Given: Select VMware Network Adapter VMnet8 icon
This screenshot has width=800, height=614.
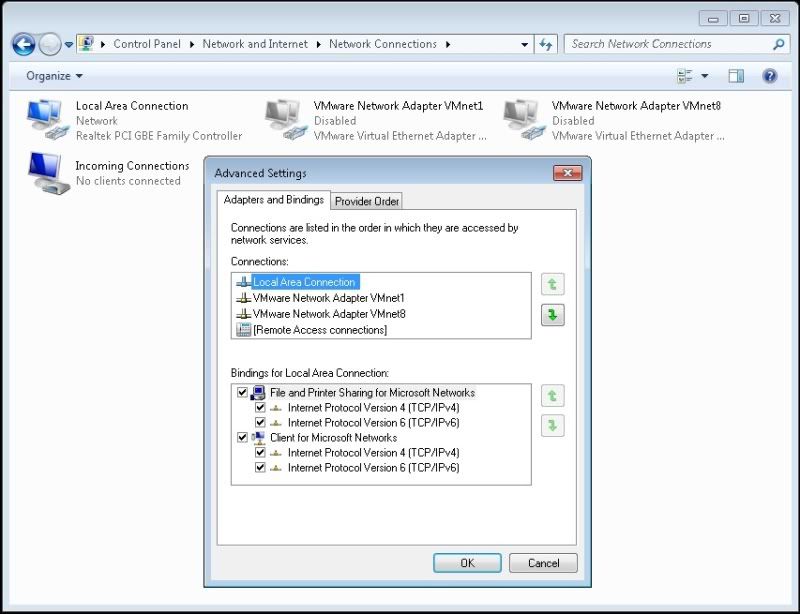Looking at the screenshot, I should point(524,120).
